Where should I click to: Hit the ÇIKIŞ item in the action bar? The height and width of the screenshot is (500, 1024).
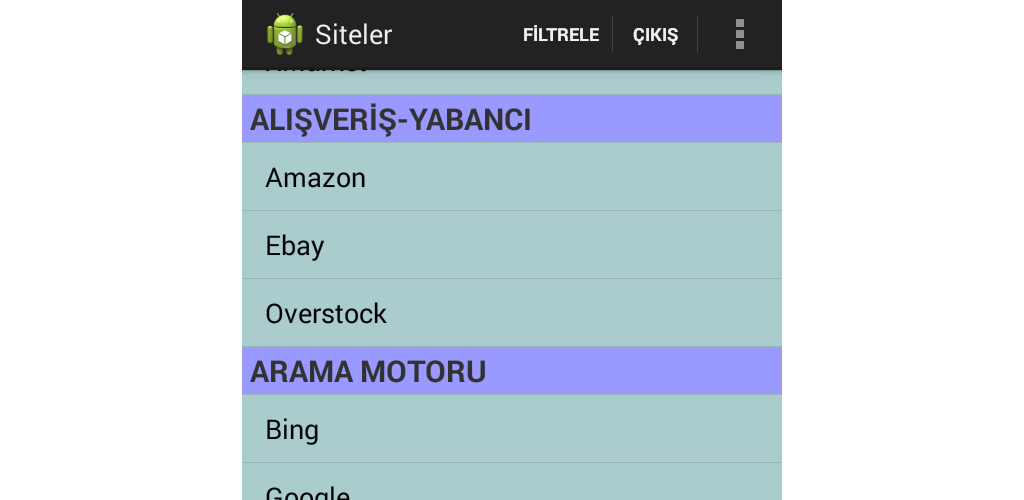pos(655,35)
